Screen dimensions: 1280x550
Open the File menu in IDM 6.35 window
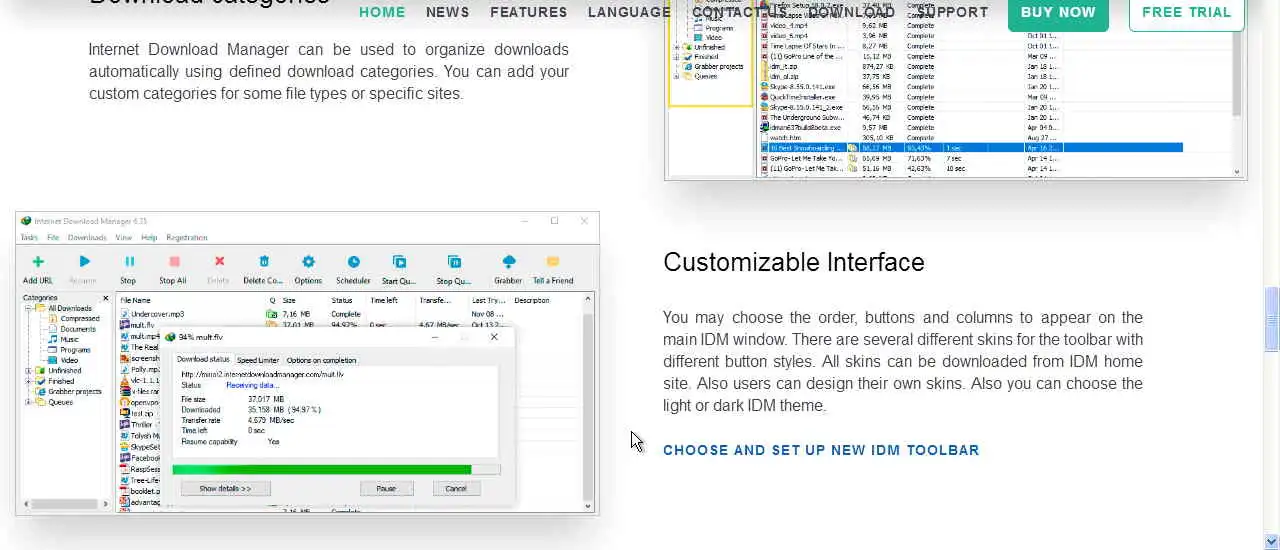tap(52, 238)
